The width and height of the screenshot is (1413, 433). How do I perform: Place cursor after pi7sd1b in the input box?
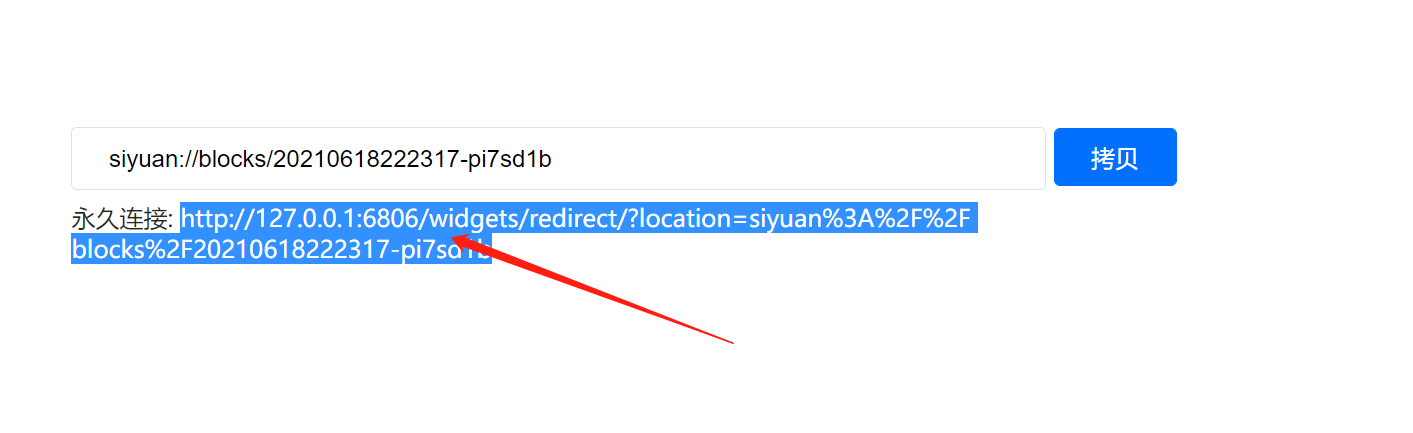pos(553,158)
